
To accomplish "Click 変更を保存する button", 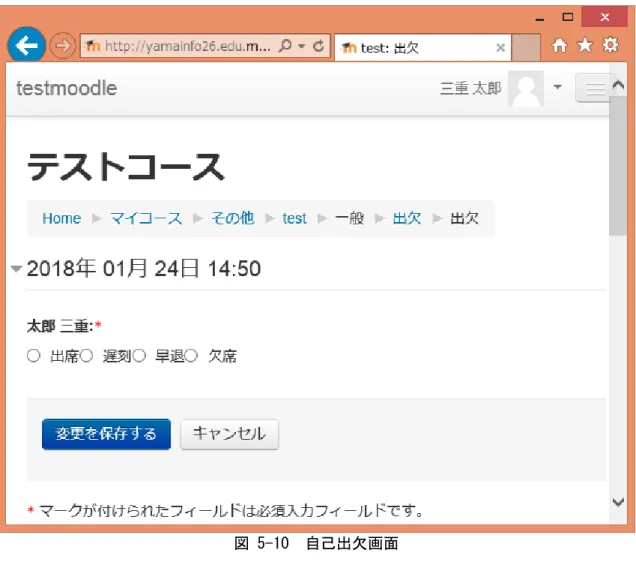I will 106,434.
